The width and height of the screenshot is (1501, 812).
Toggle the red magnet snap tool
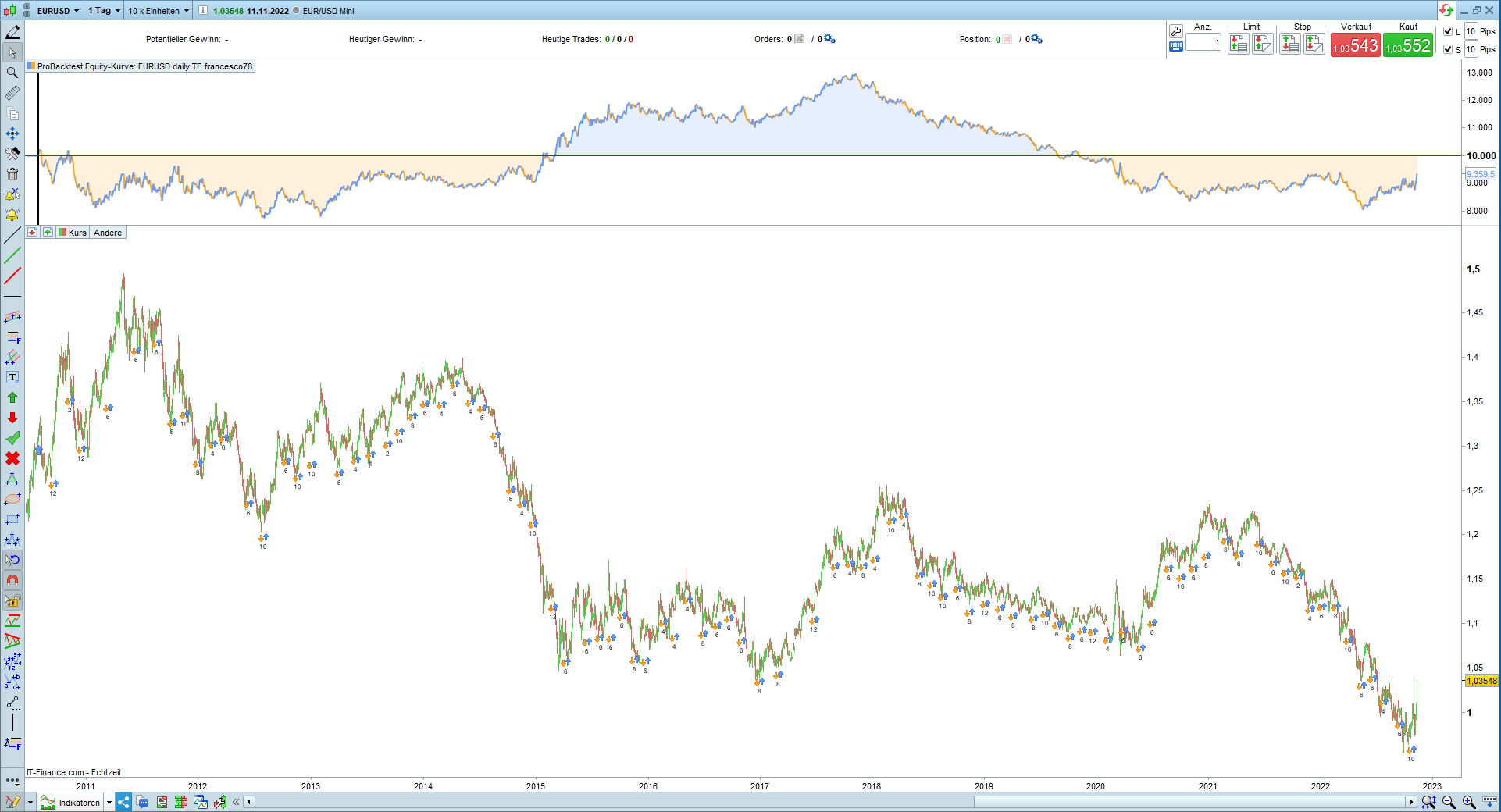12,580
